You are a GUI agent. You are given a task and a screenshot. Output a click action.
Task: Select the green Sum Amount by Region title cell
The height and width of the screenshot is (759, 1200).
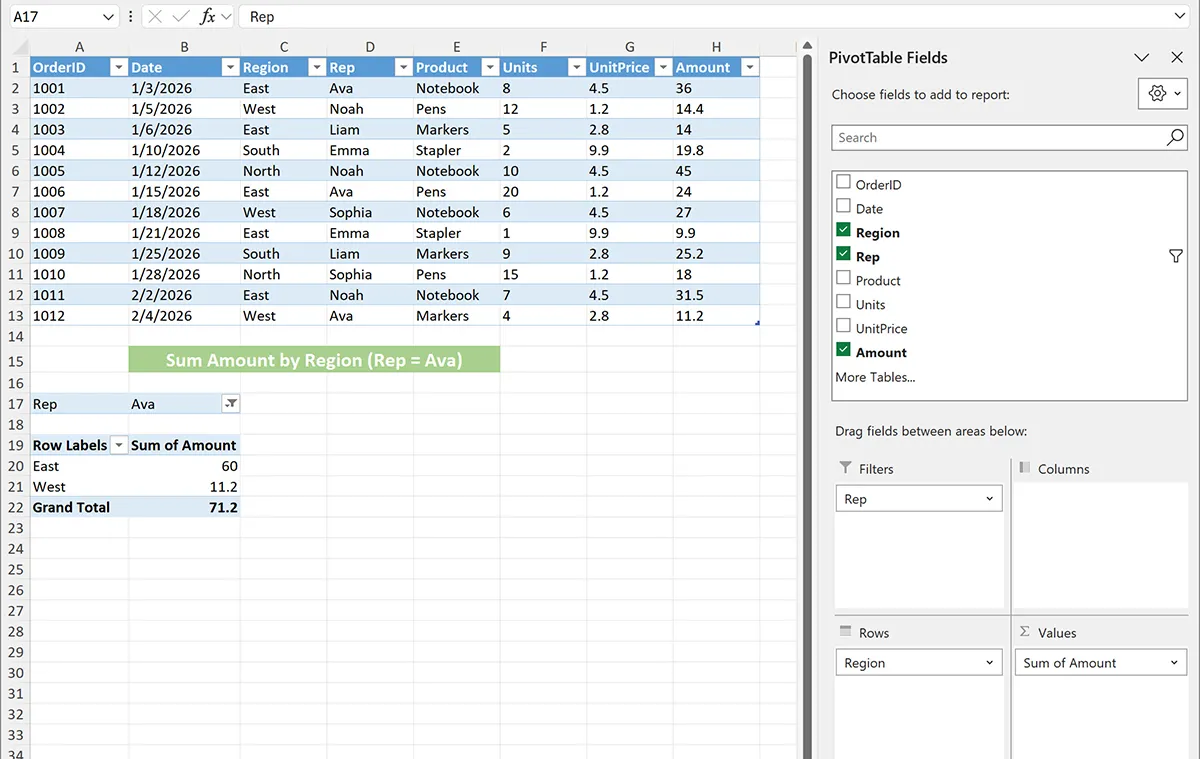314,360
